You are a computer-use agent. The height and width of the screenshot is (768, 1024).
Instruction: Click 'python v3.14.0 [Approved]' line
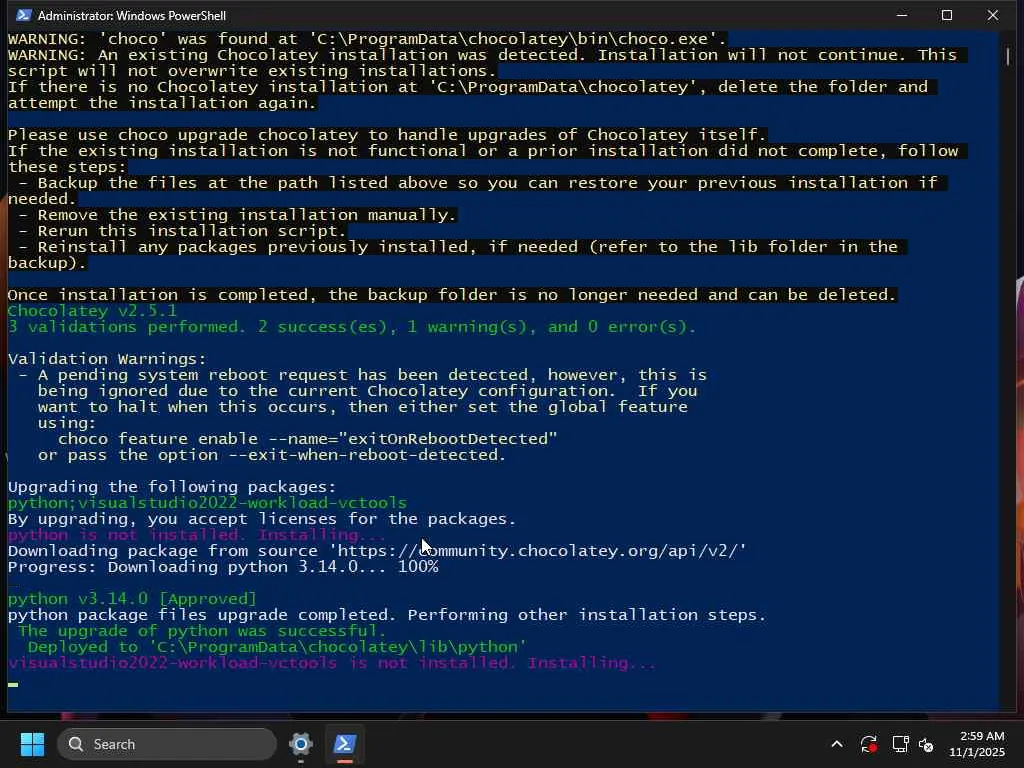pyautogui.click(x=132, y=599)
